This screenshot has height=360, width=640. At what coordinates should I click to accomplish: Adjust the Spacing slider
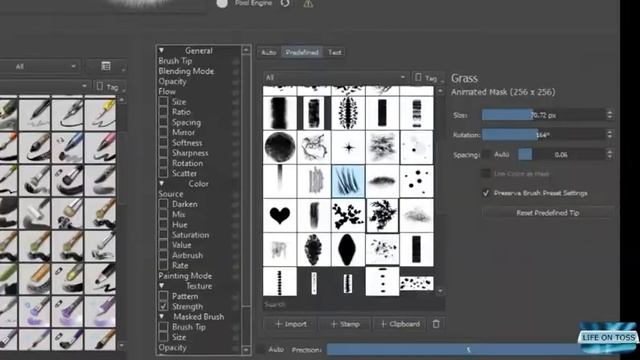click(x=562, y=154)
